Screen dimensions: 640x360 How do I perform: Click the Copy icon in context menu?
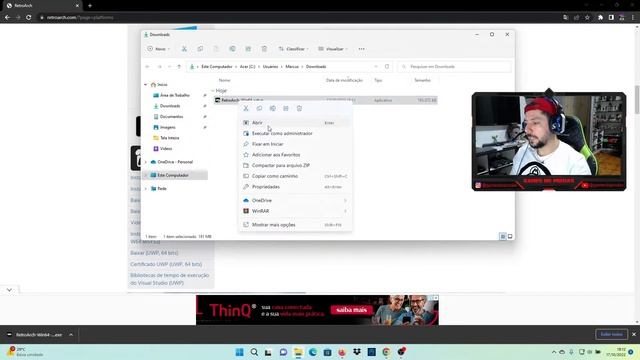(x=259, y=109)
